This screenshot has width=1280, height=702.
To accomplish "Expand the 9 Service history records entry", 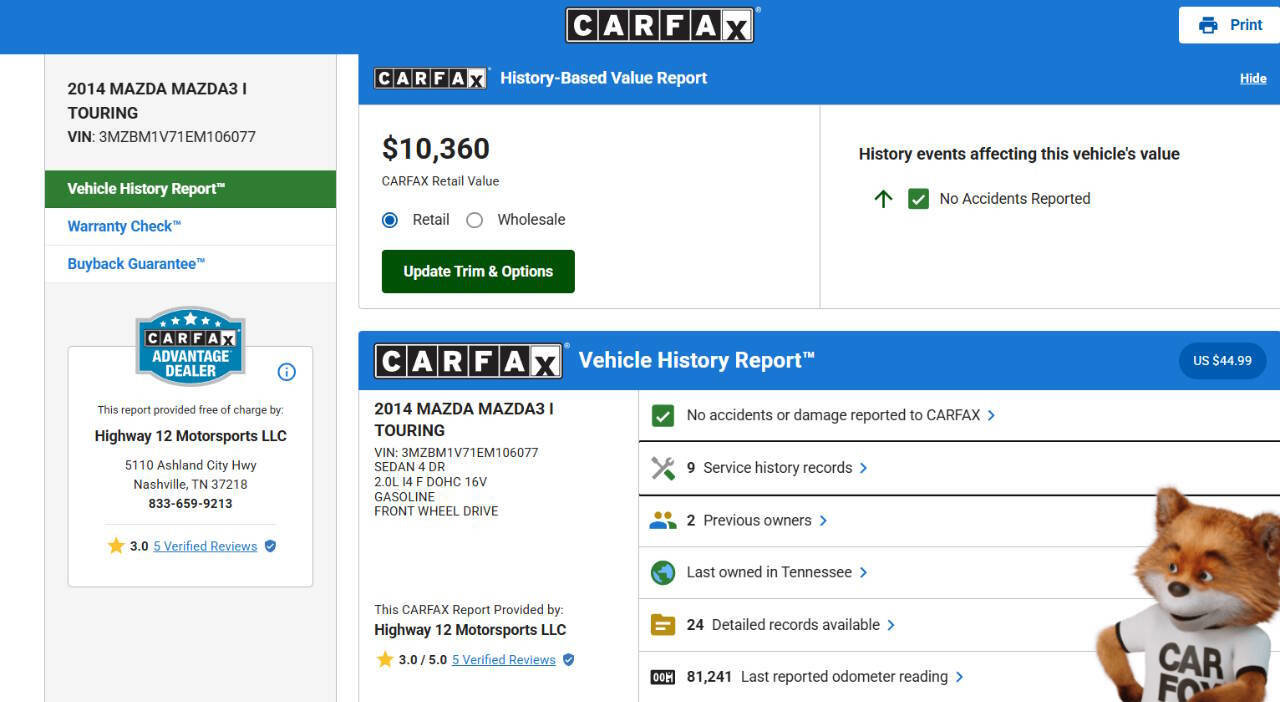I will click(x=863, y=467).
